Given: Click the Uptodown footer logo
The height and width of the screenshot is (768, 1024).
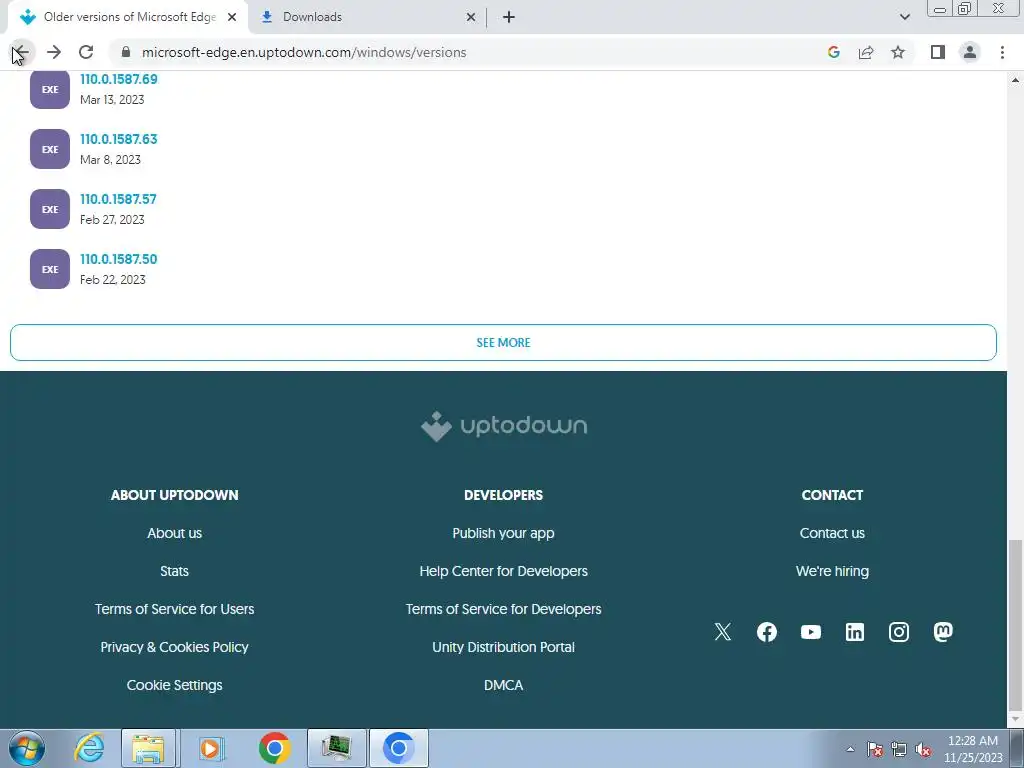Looking at the screenshot, I should coord(504,426).
